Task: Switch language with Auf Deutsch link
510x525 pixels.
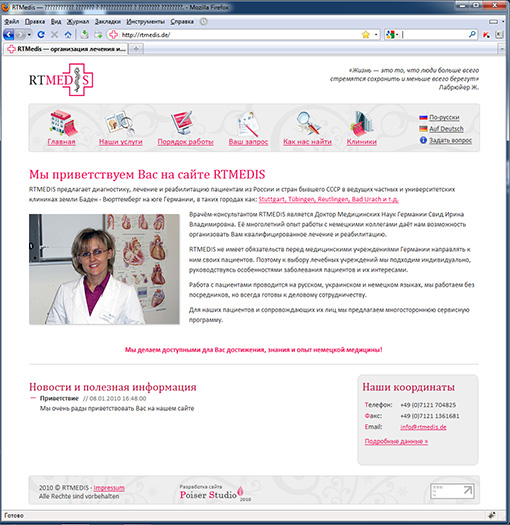Action: (x=446, y=129)
